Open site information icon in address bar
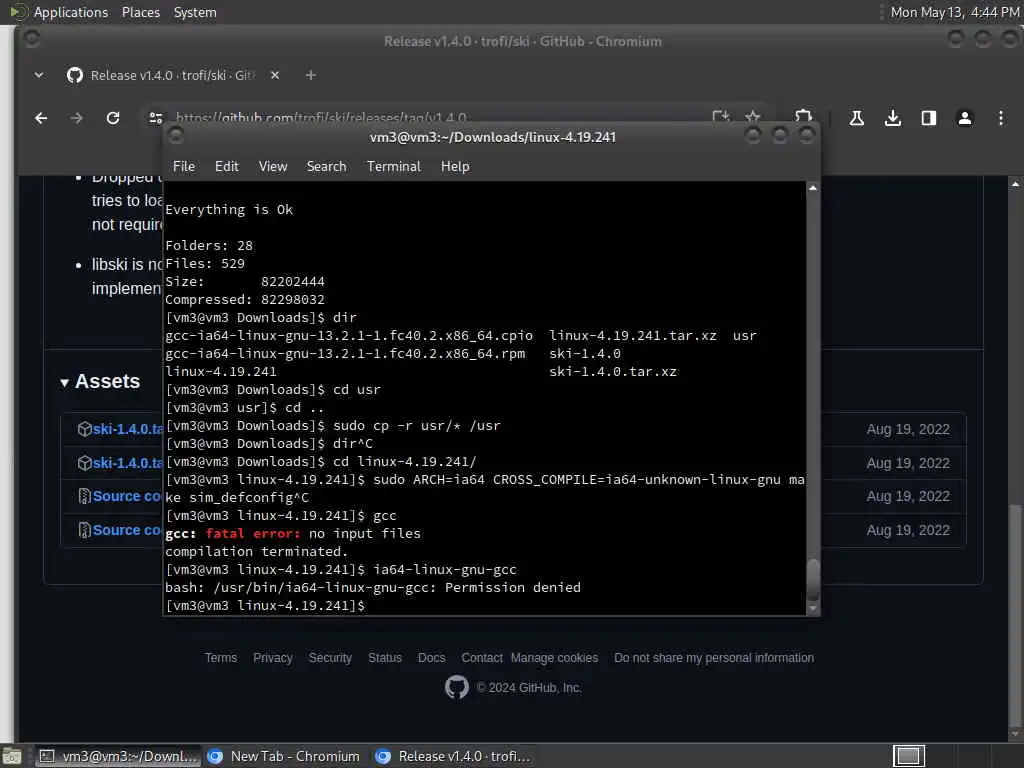The image size is (1024, 768). [x=155, y=118]
